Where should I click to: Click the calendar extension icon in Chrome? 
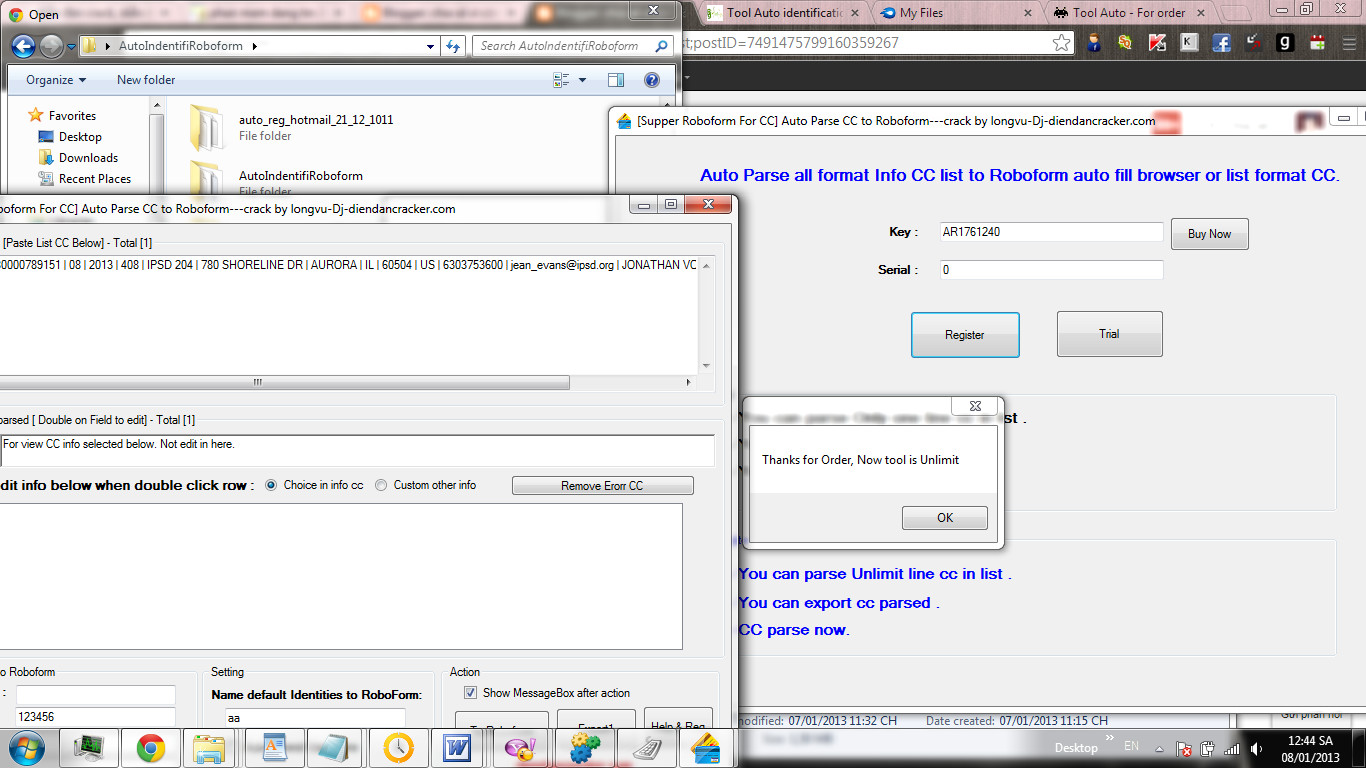(x=1318, y=43)
